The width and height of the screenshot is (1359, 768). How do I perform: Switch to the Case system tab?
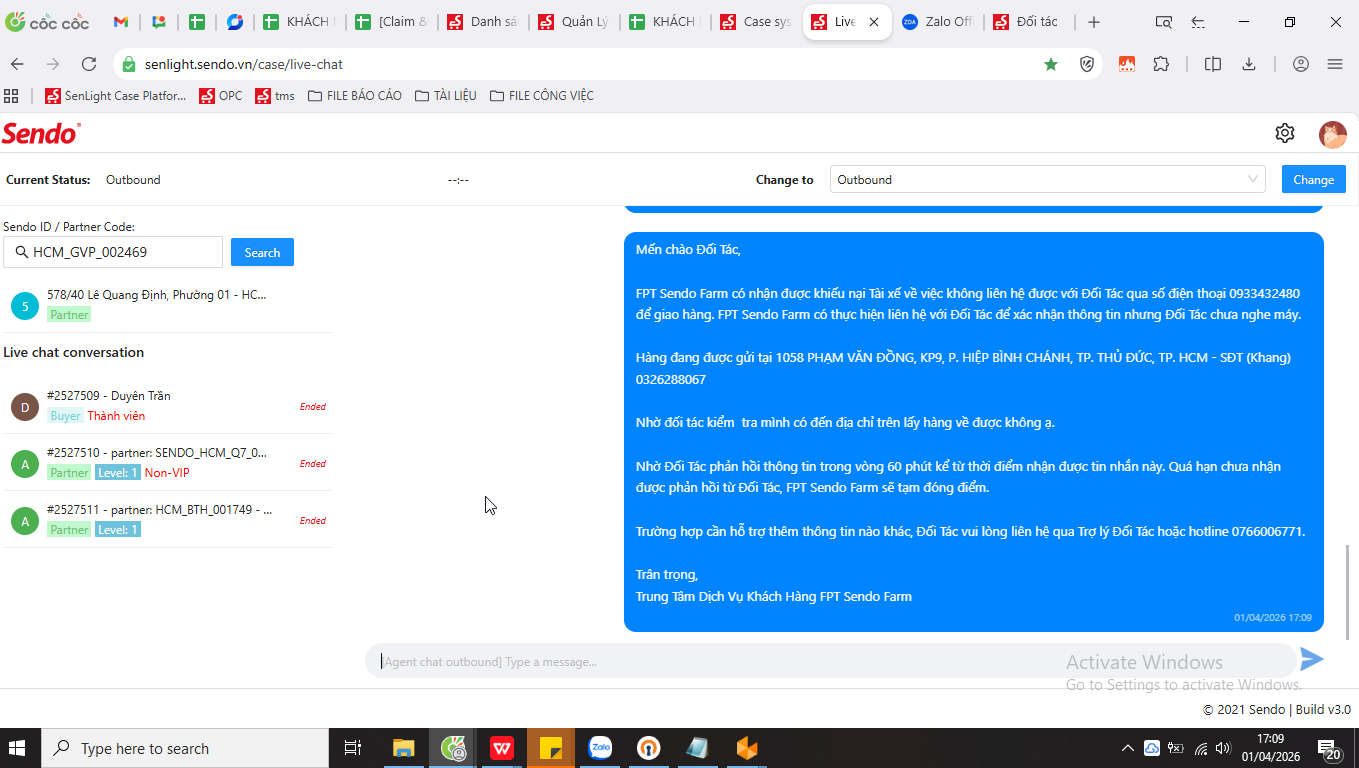point(755,22)
